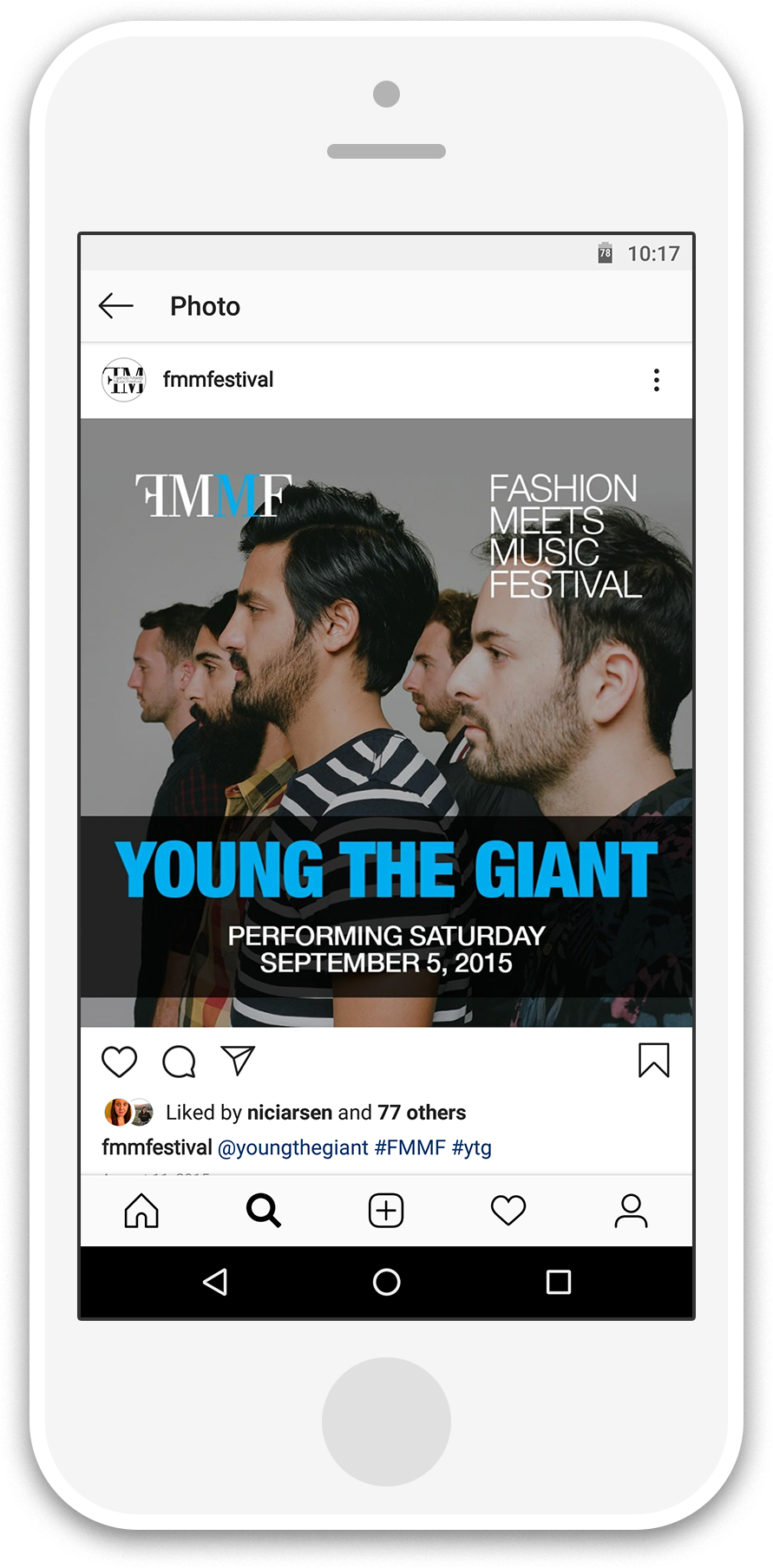Viewport: 773px width, 1568px height.
Task: Share the post using the paper plane icon
Action: [x=238, y=1060]
